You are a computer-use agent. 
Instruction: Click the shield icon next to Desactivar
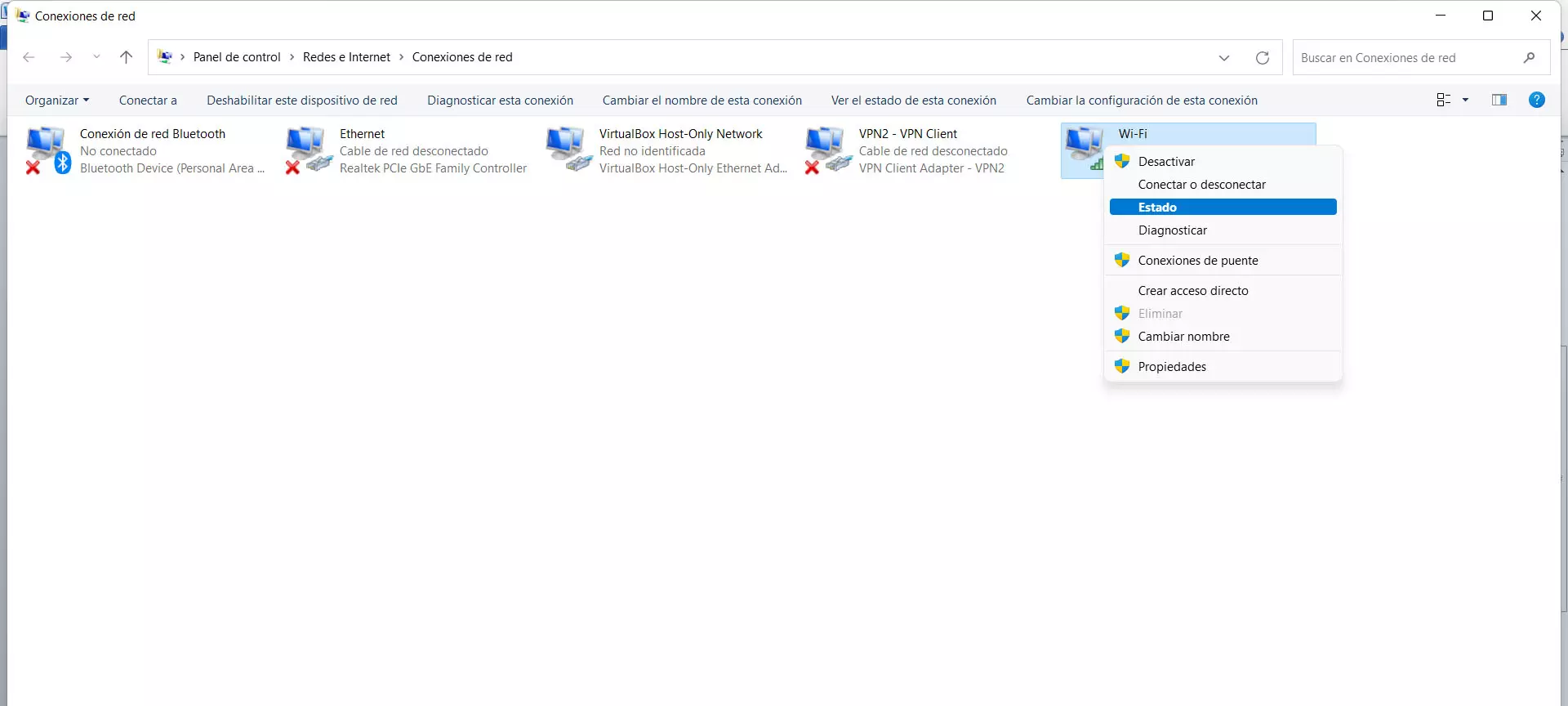point(1122,161)
